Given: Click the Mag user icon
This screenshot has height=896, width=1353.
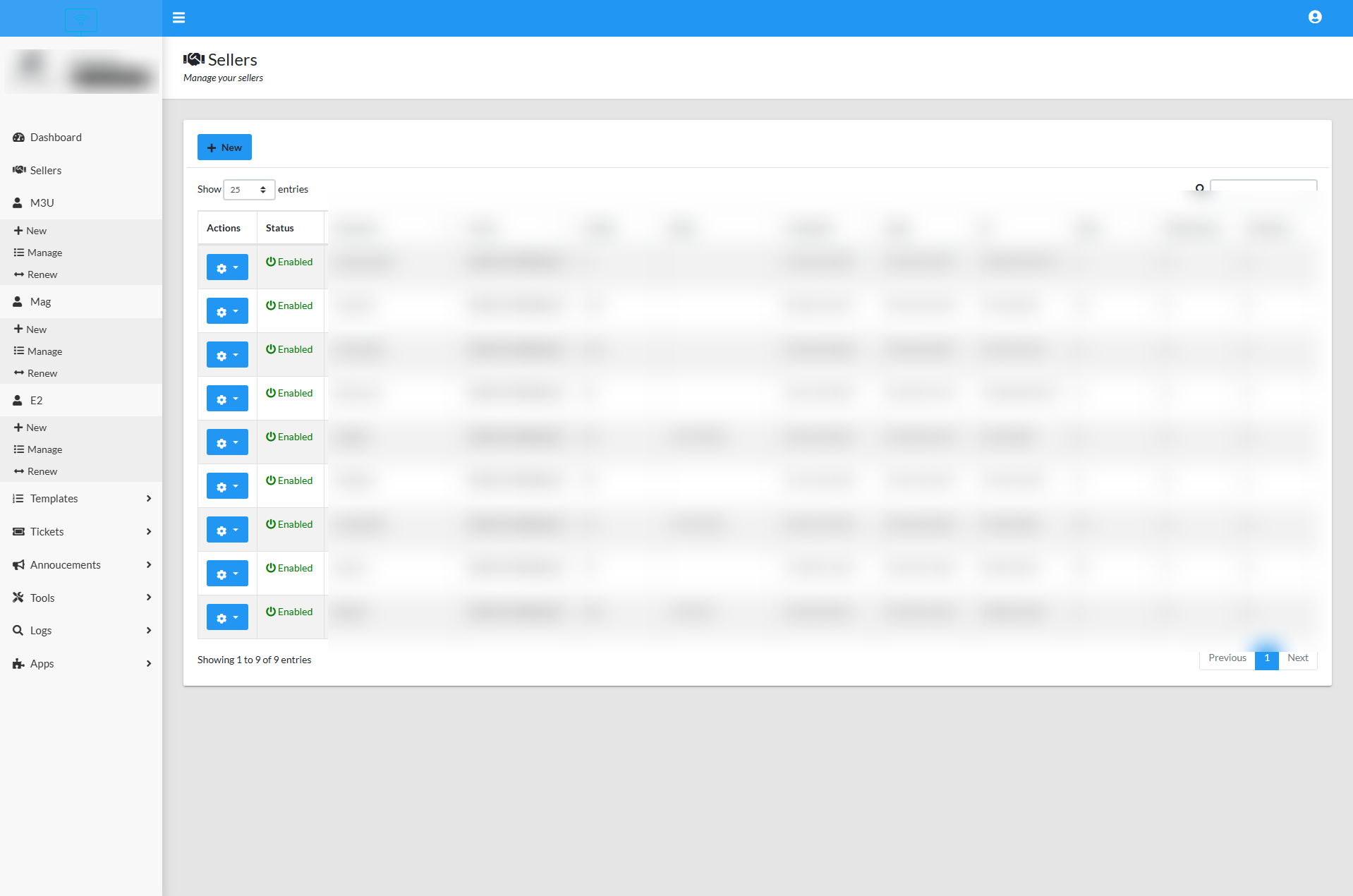Looking at the screenshot, I should [18, 302].
